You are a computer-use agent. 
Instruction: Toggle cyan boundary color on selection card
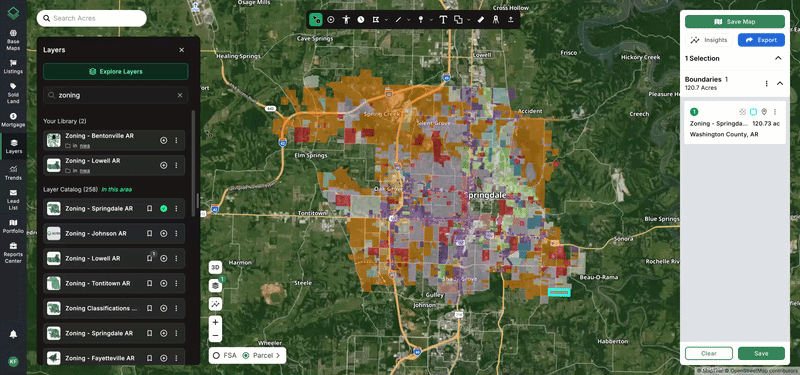[x=753, y=112]
